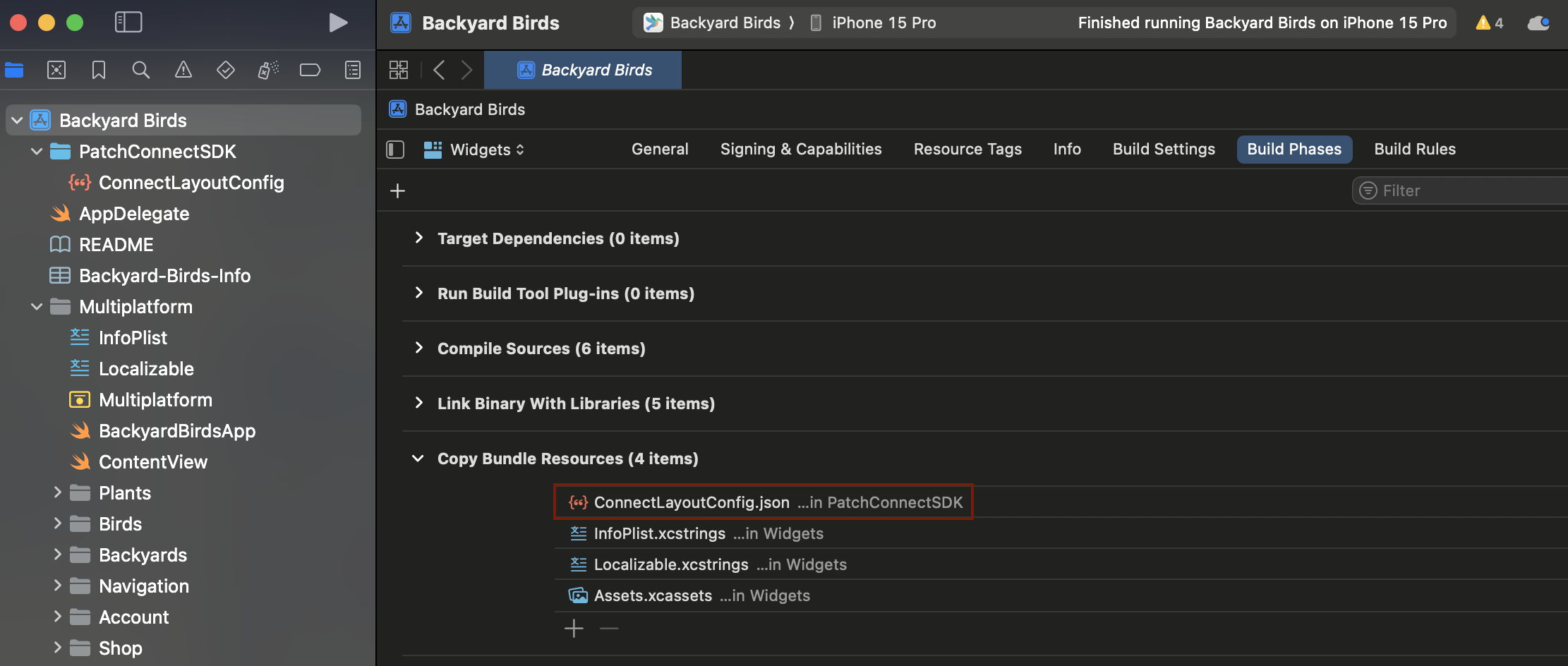
Task: Run the Backyard Birds scheme
Action: pos(338,23)
